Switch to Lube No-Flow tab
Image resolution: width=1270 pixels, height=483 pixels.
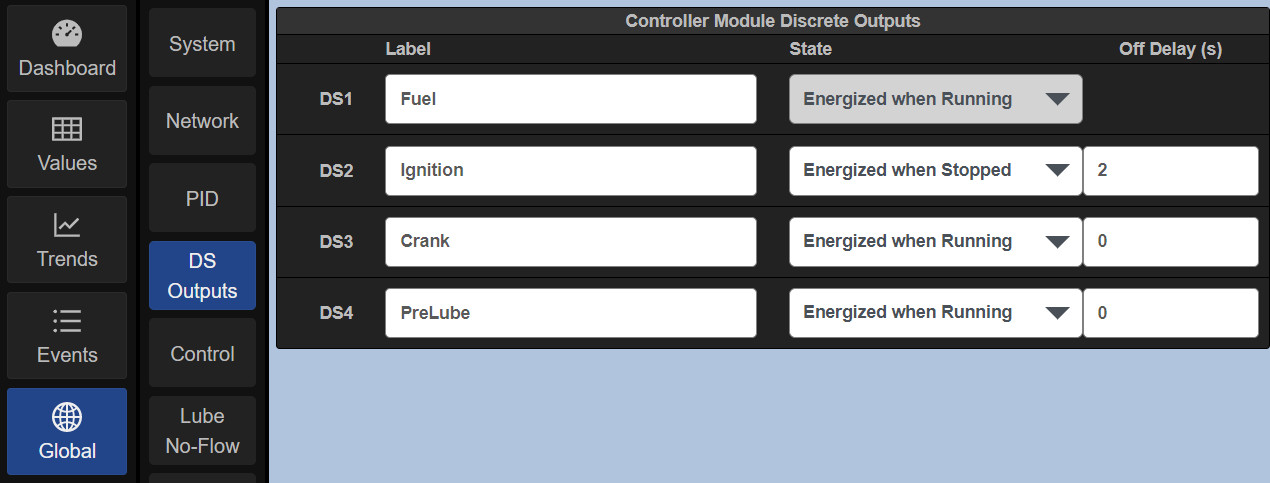click(202, 431)
